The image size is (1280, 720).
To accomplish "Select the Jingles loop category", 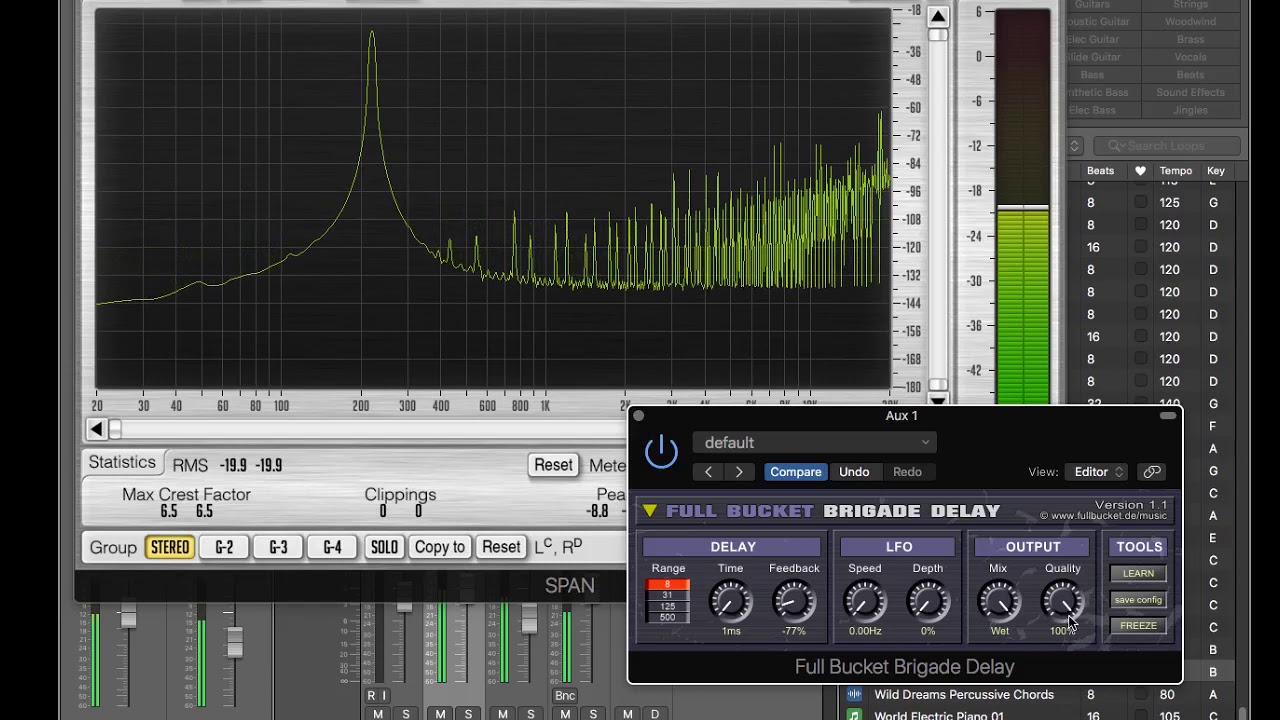I will point(1190,110).
